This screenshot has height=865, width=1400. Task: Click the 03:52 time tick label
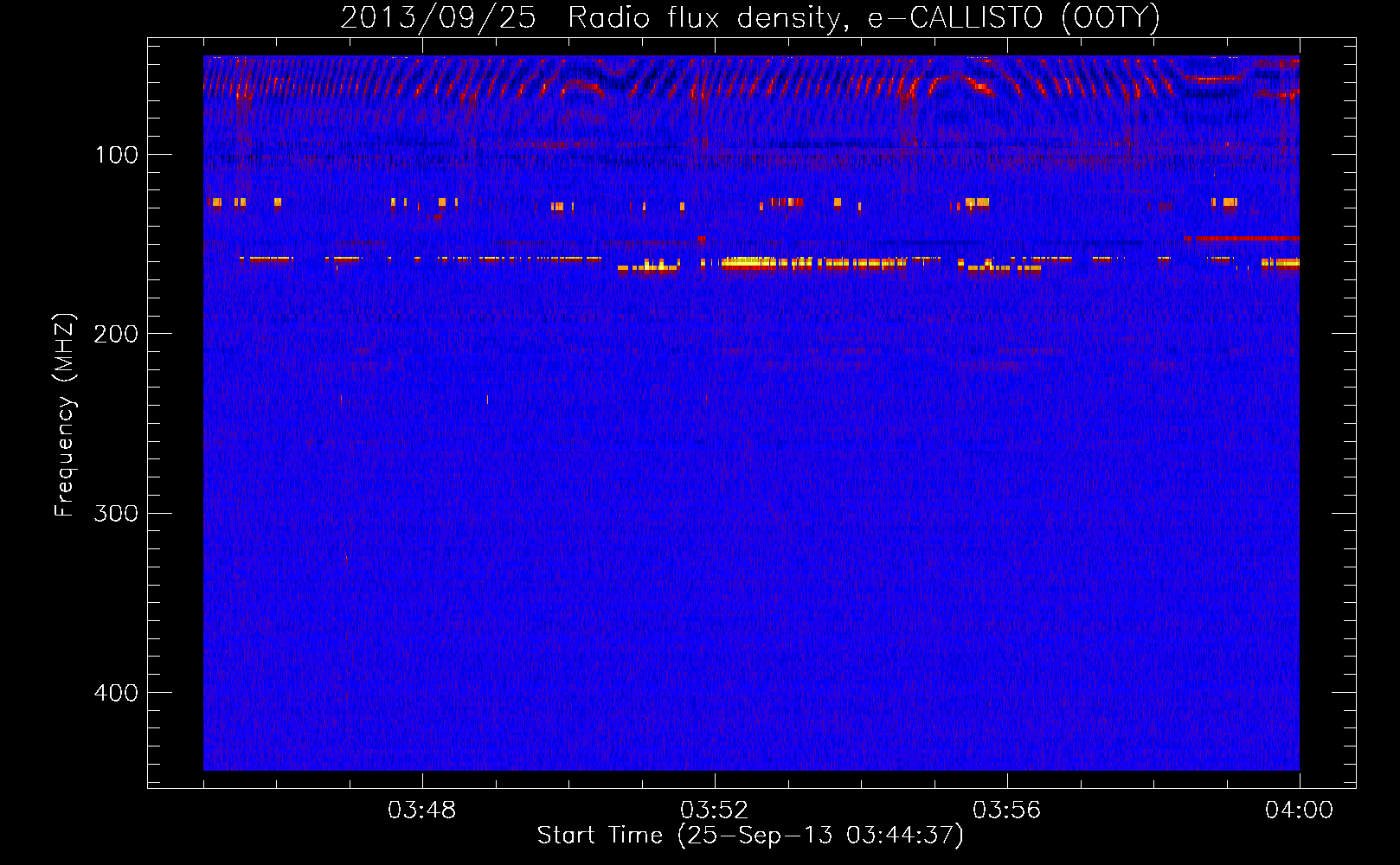click(715, 811)
